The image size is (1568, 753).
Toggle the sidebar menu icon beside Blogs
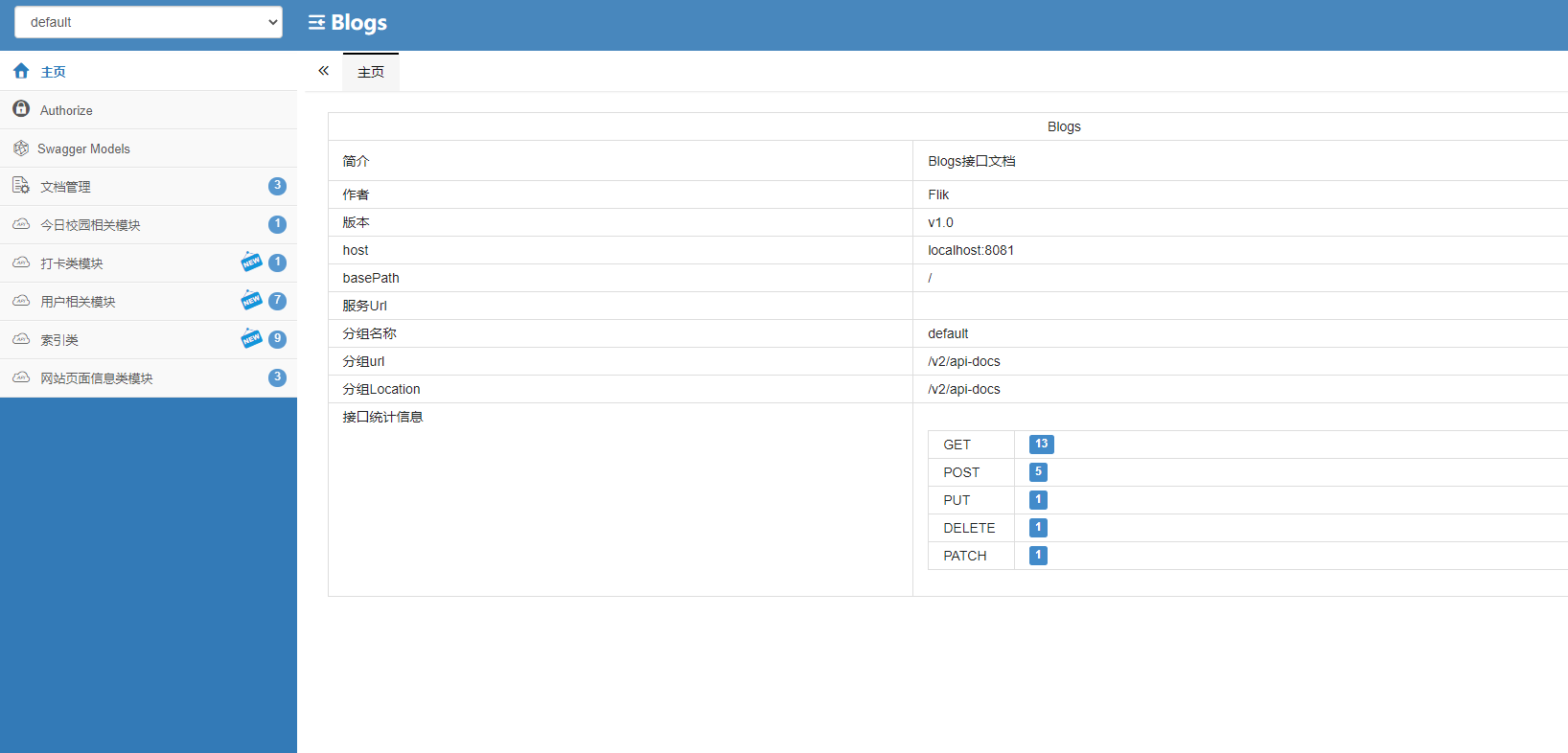tap(316, 22)
